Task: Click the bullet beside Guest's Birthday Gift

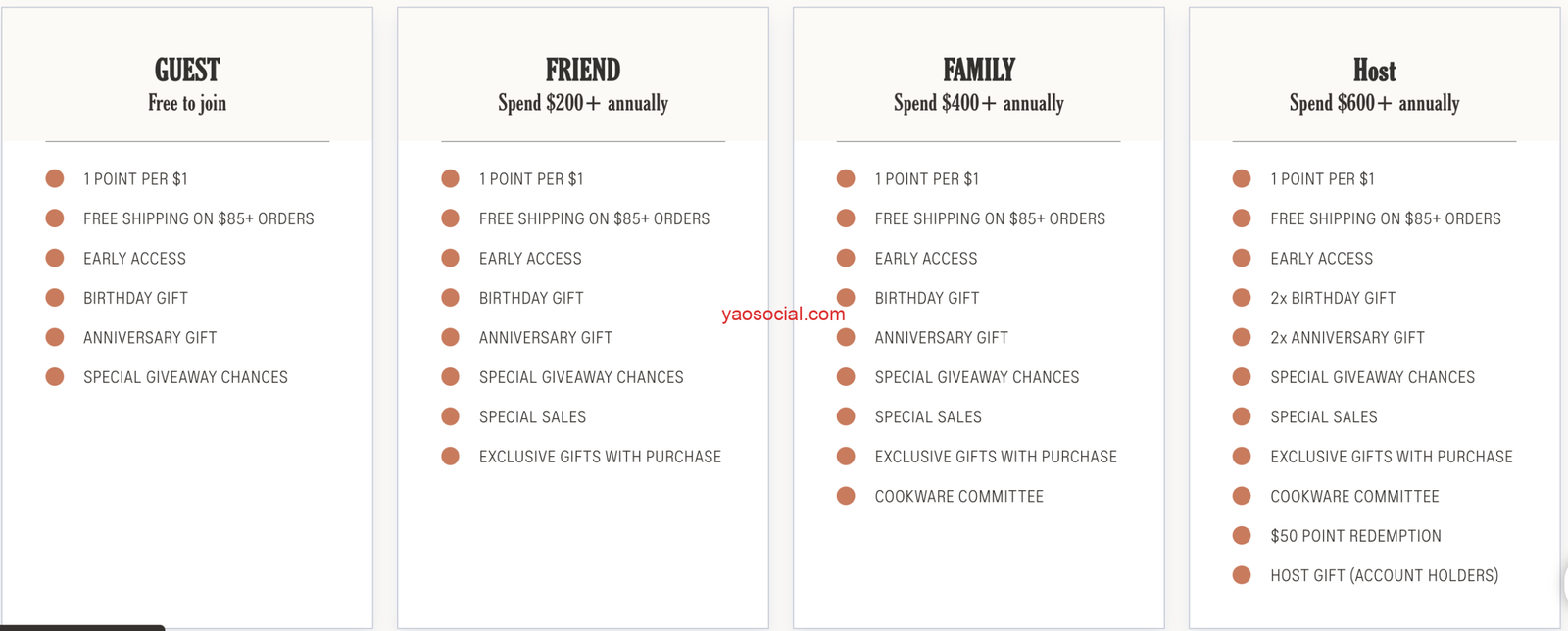Action: click(x=55, y=298)
